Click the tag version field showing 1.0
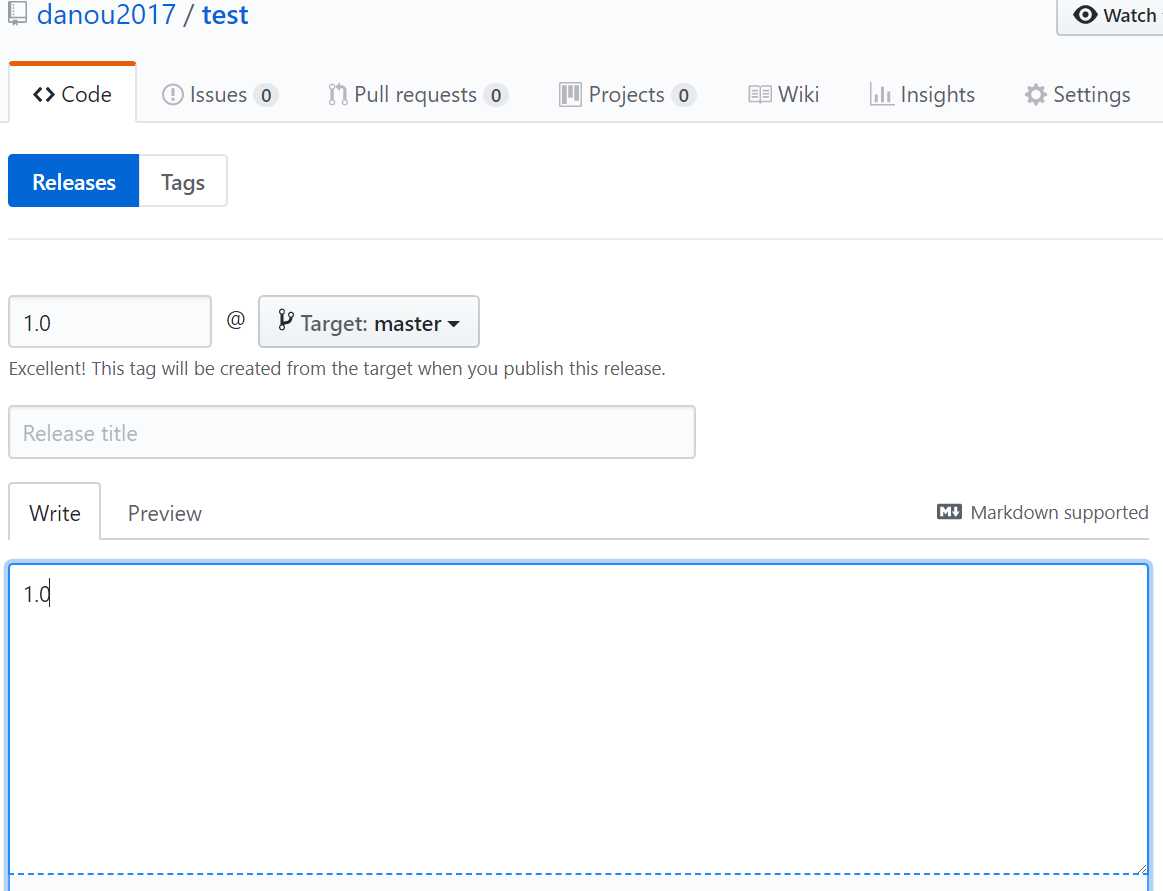 tap(110, 321)
